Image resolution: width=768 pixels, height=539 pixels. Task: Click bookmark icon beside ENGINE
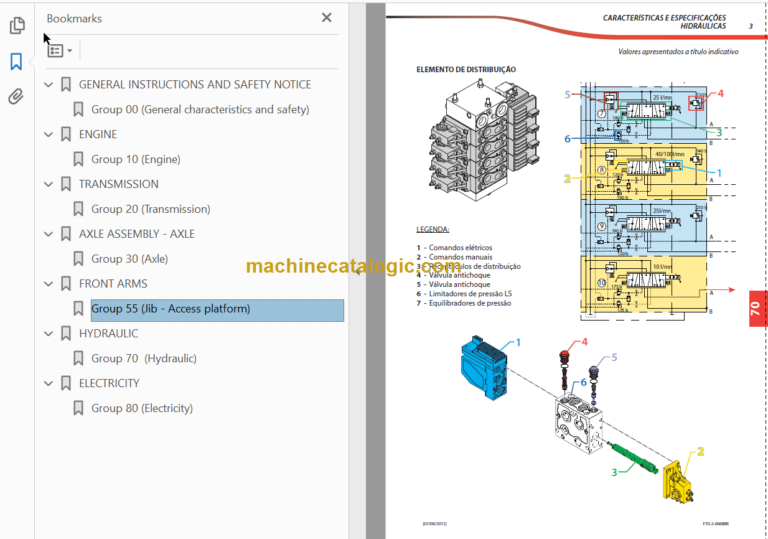[x=66, y=134]
